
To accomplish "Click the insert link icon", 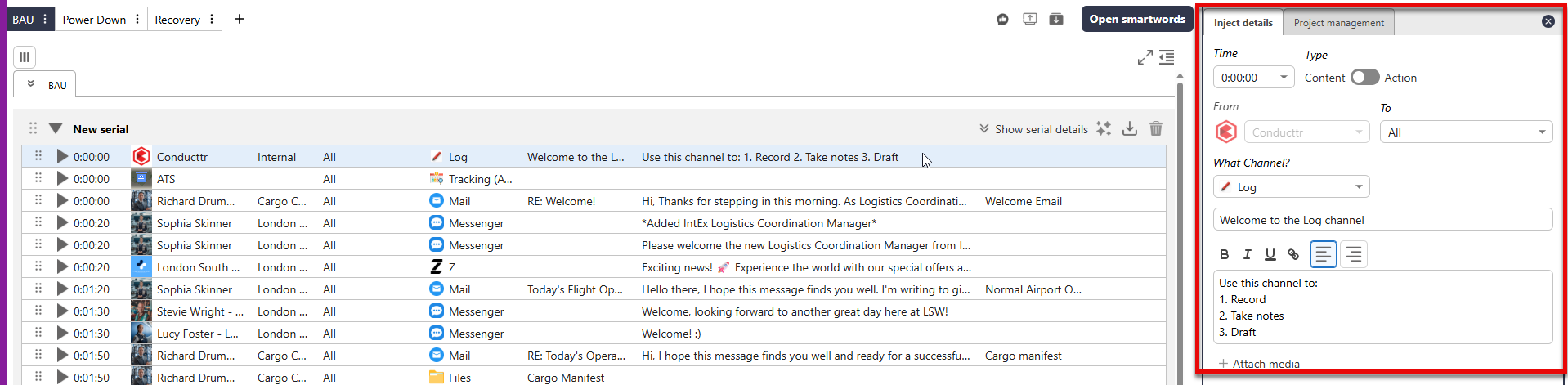I will tap(1293, 254).
